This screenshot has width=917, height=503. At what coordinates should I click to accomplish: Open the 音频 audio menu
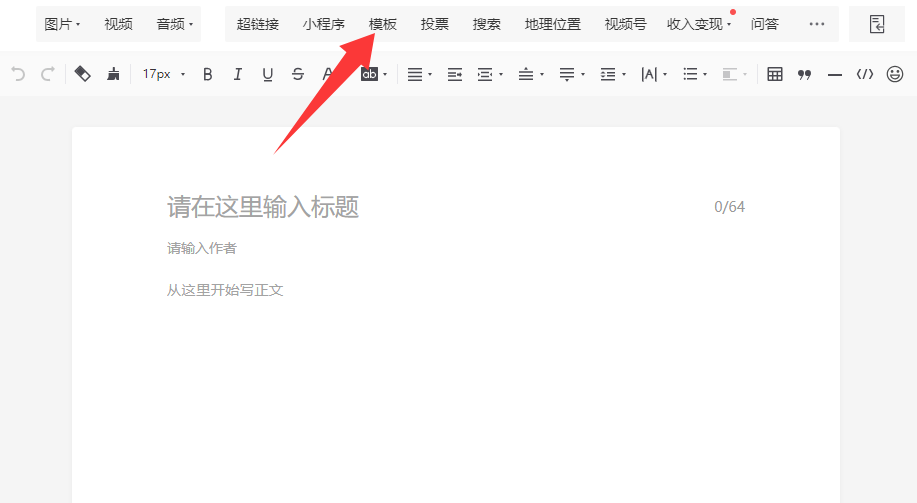174,24
